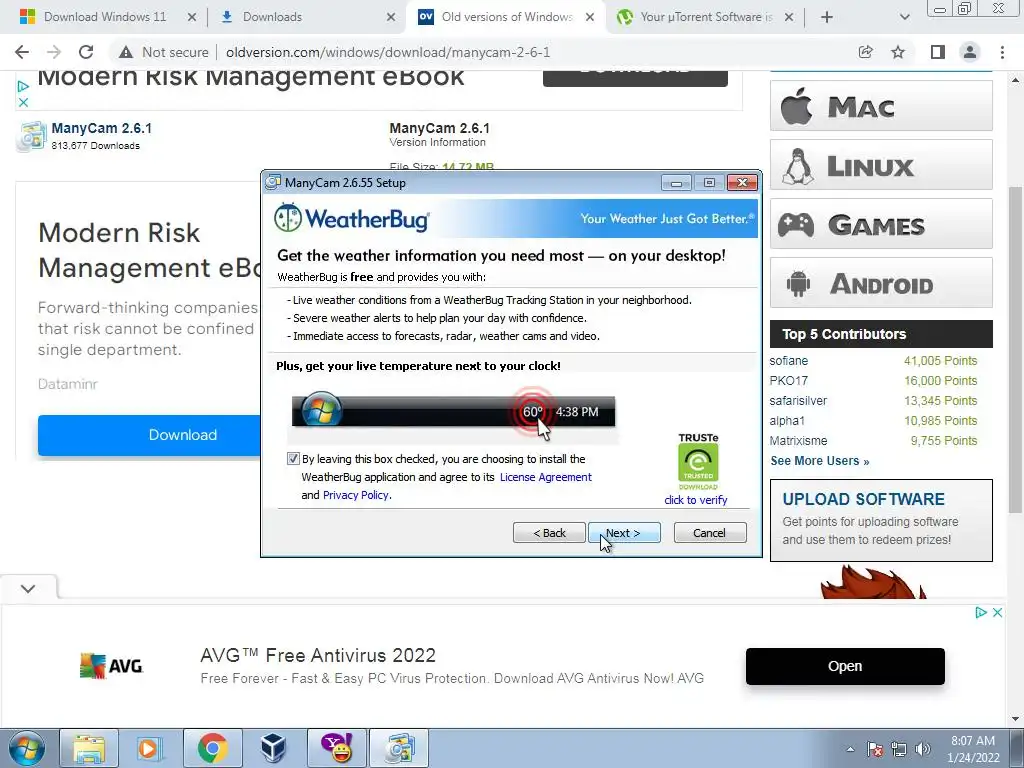Switch to the Download Windows 11 tab
This screenshot has width=1024, height=768.
tap(104, 17)
